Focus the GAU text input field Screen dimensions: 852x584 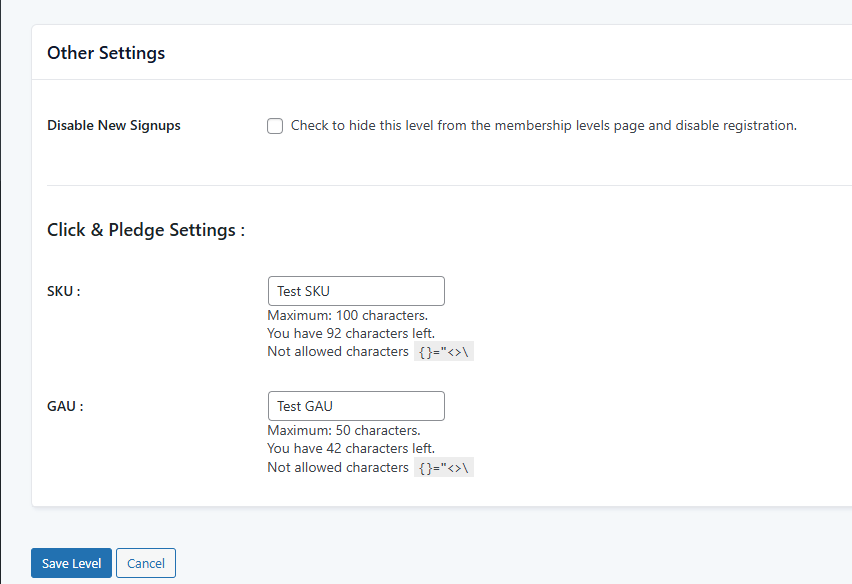point(356,406)
